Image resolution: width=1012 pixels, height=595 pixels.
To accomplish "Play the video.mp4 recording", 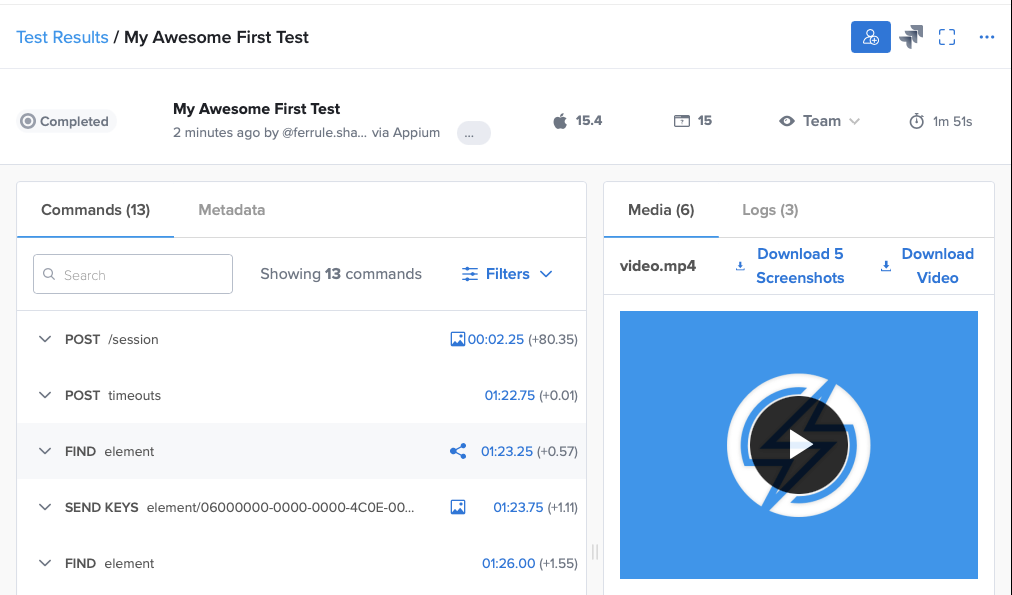I will [798, 445].
